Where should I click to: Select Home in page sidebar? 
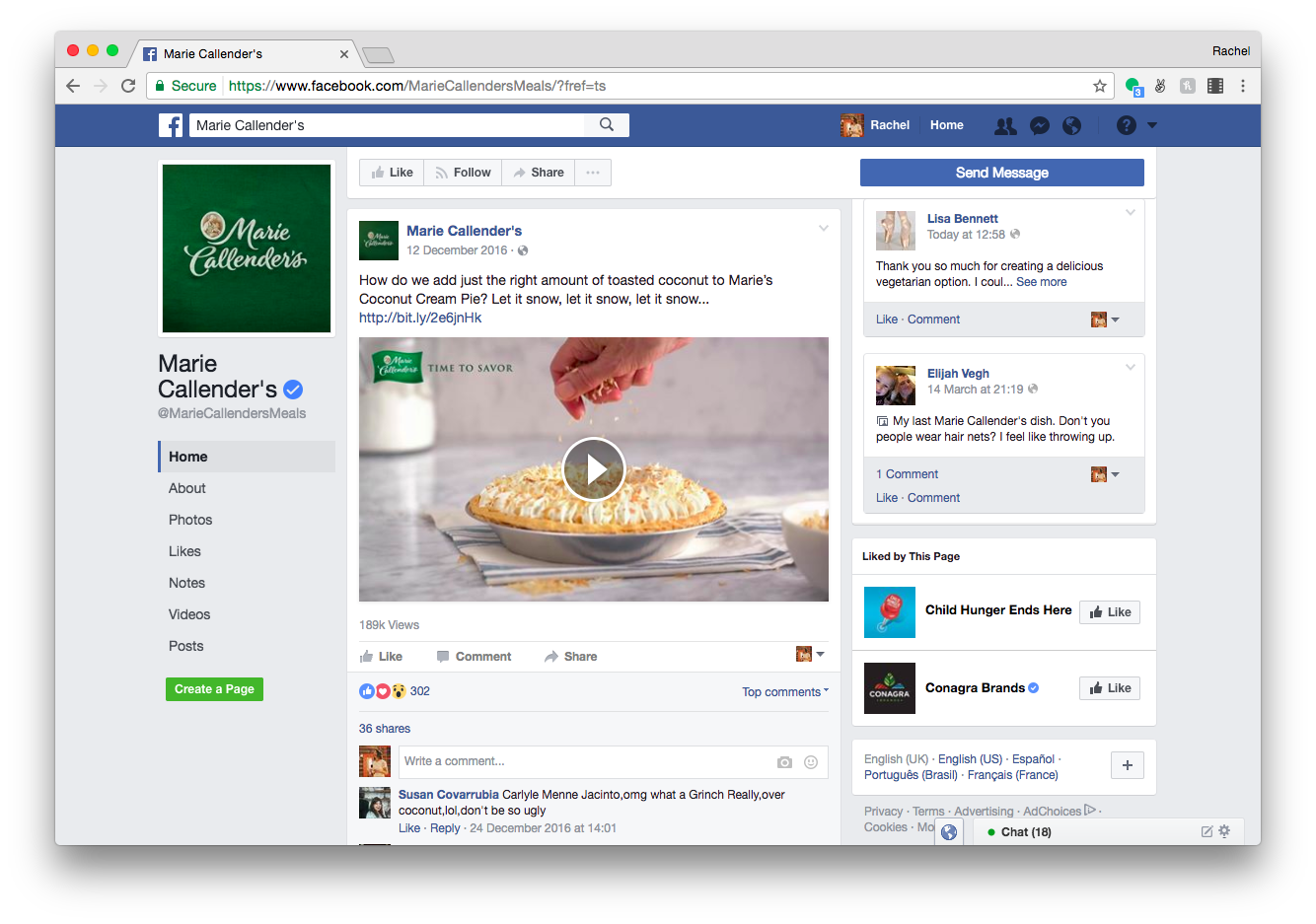click(x=247, y=457)
